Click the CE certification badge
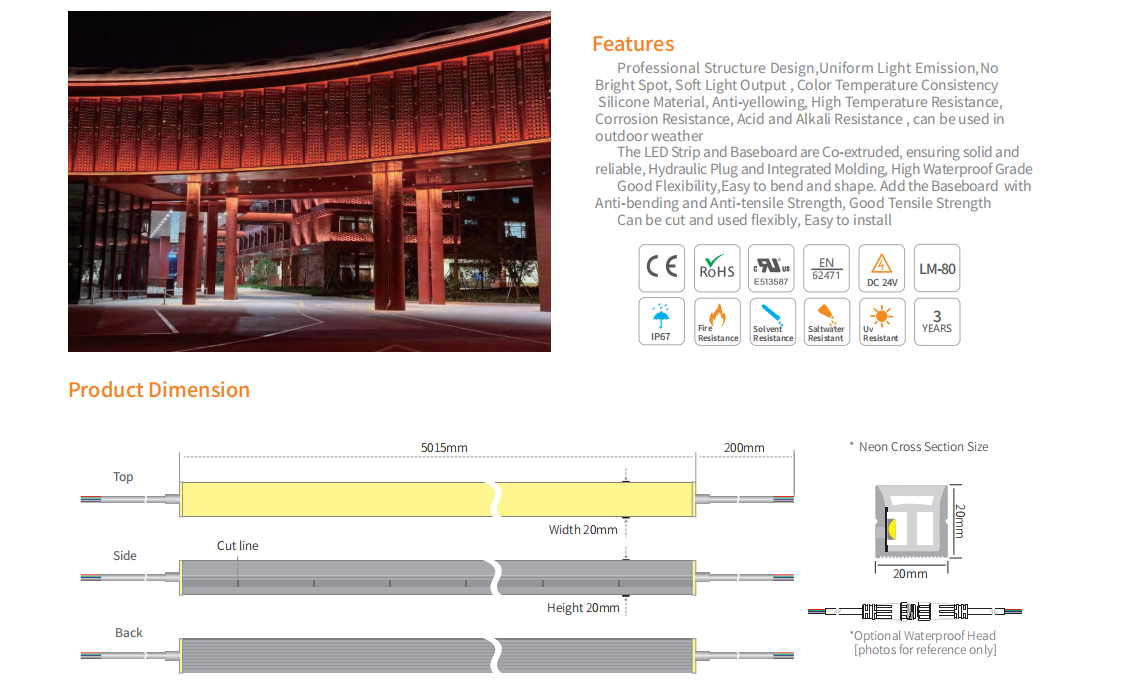This screenshot has width=1145, height=699. 662,268
